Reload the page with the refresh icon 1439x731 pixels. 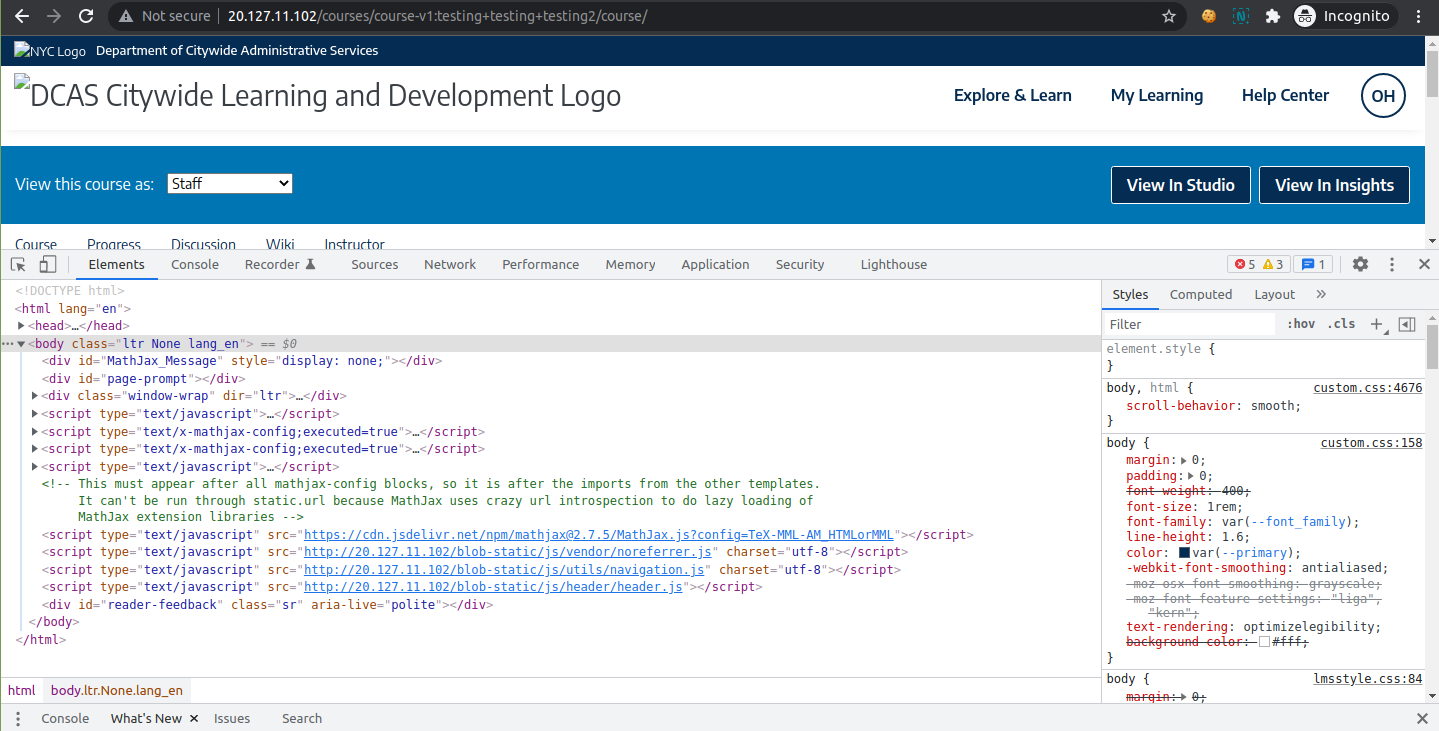point(86,16)
